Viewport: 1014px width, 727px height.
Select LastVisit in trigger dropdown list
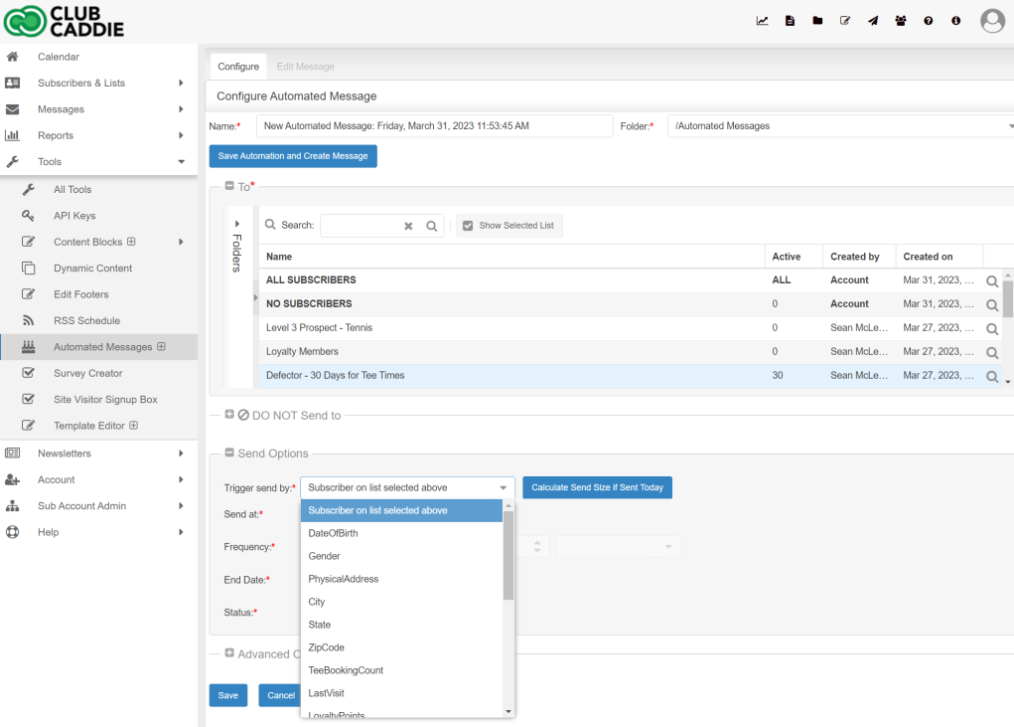pyautogui.click(x=402, y=693)
